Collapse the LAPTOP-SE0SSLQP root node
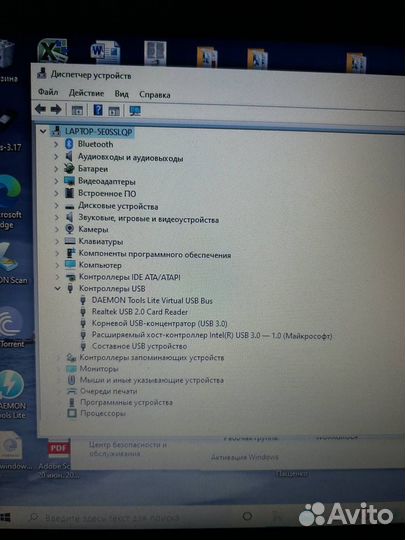Screen dimensions: 405x540 (x=43, y=131)
